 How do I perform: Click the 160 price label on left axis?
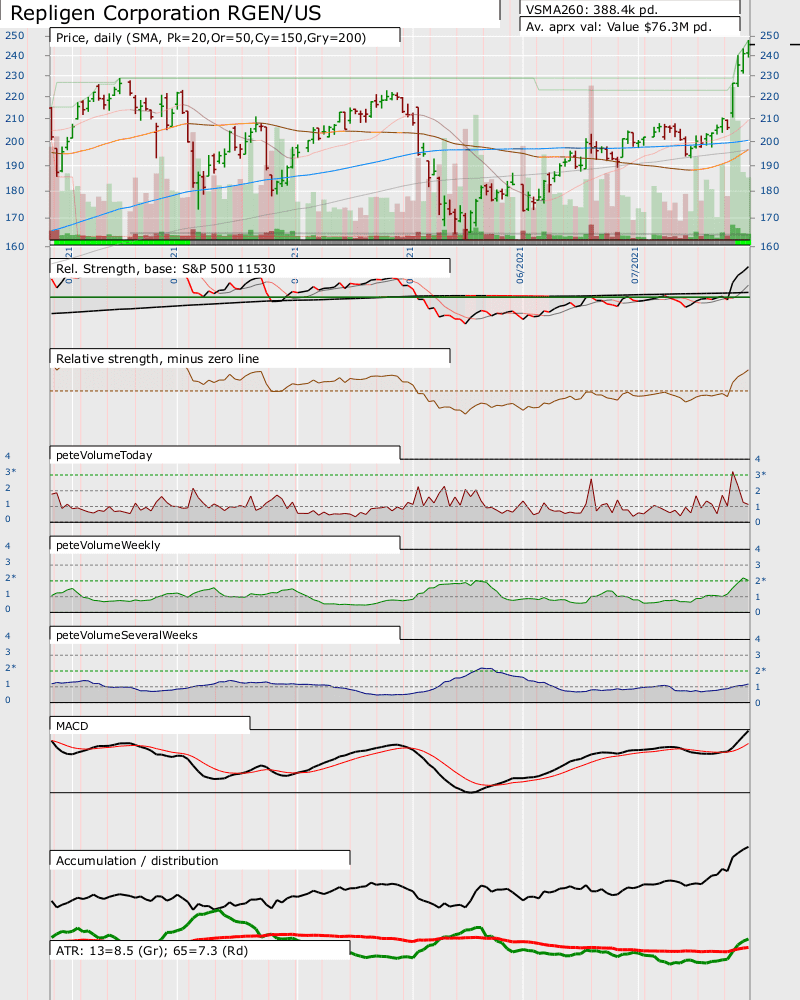pyautogui.click(x=15, y=246)
